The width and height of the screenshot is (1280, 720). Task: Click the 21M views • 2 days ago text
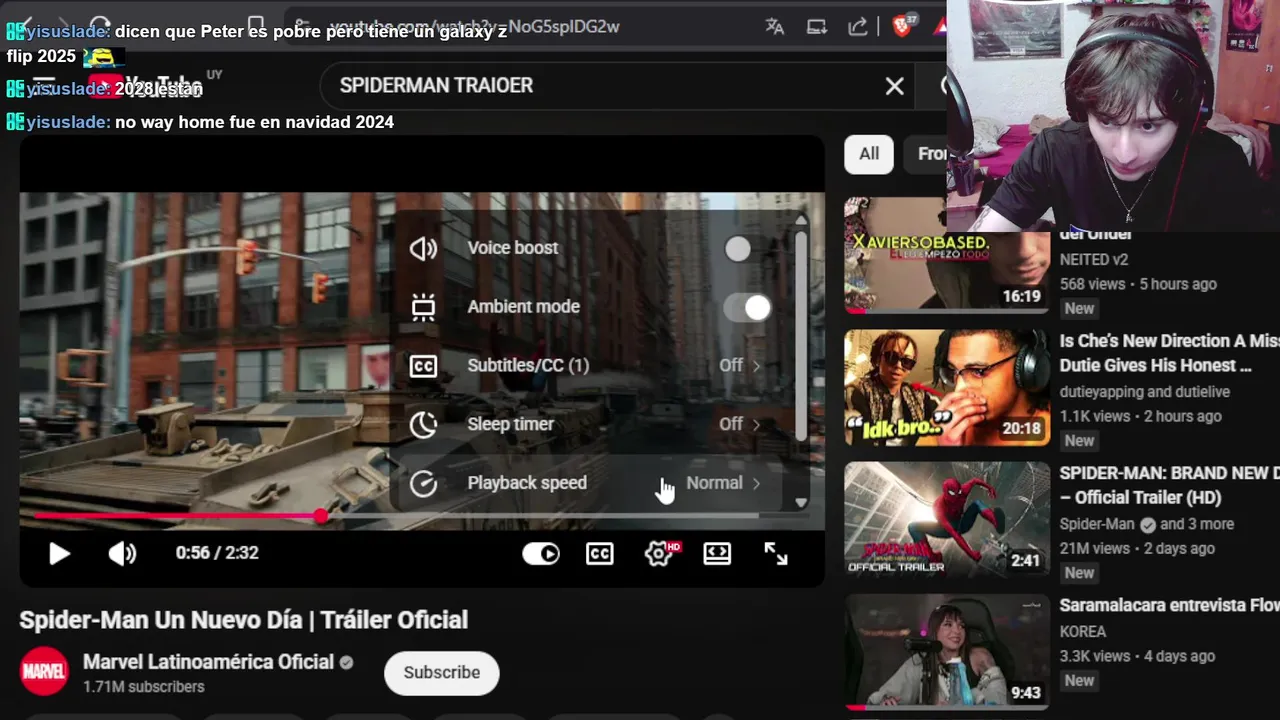1137,549
